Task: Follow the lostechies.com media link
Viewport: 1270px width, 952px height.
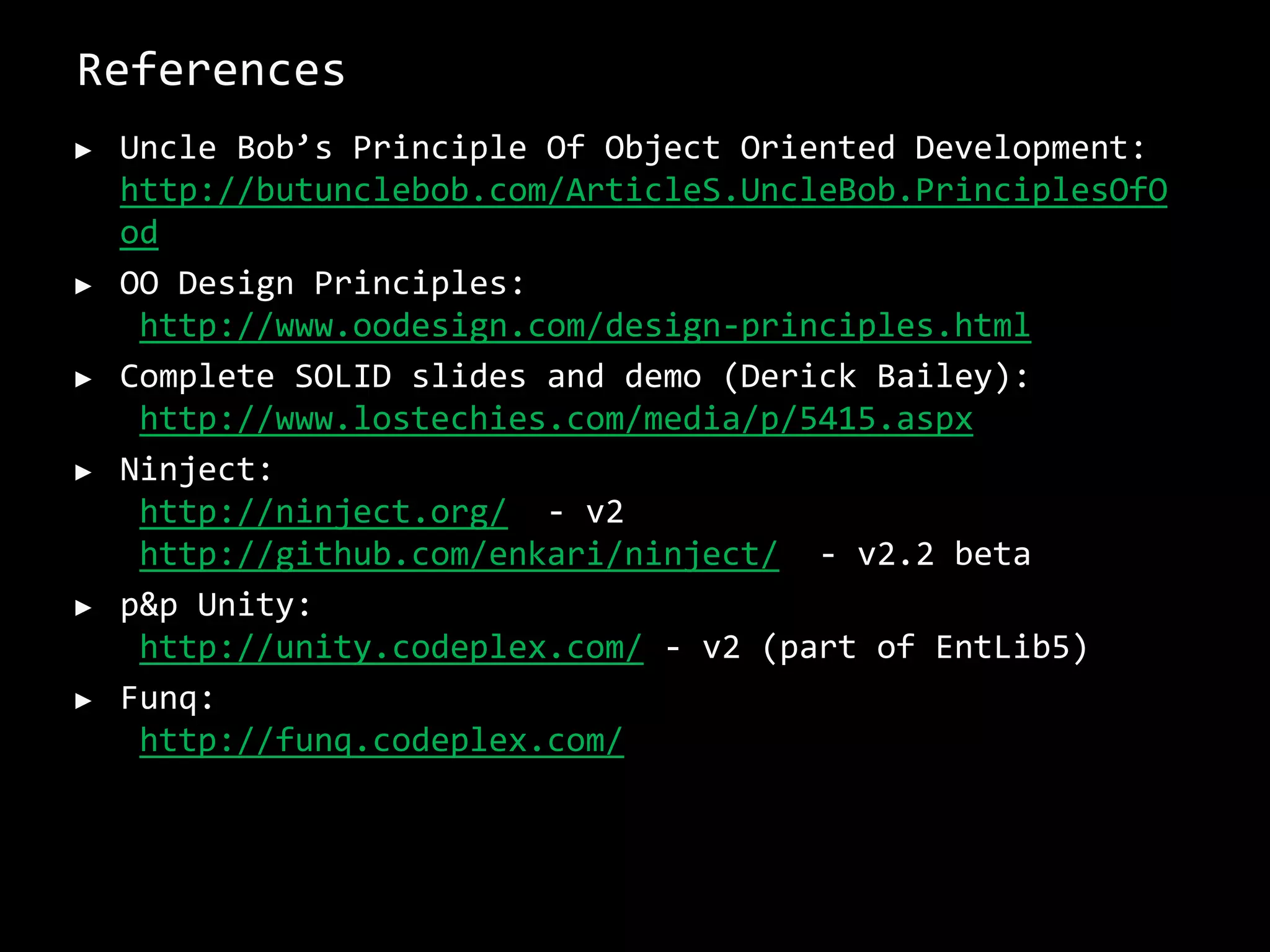Action: pos(556,419)
